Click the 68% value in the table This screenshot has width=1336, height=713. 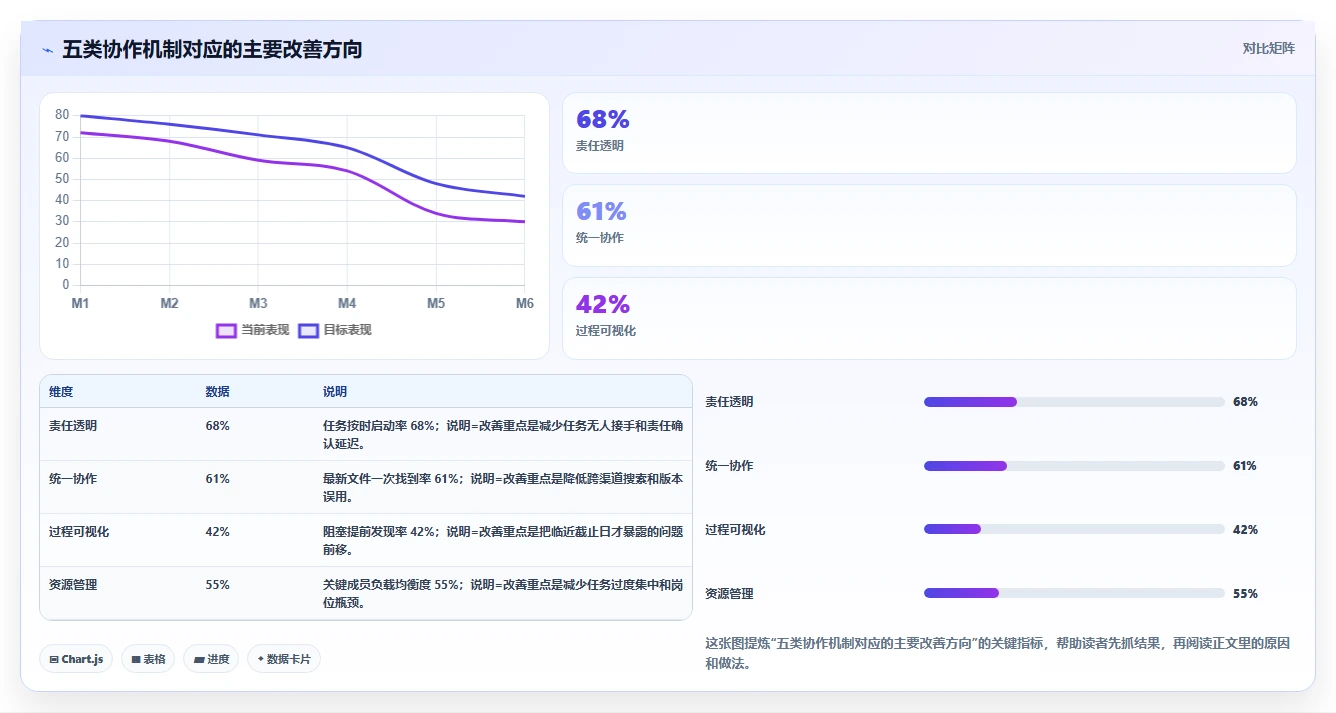point(217,426)
